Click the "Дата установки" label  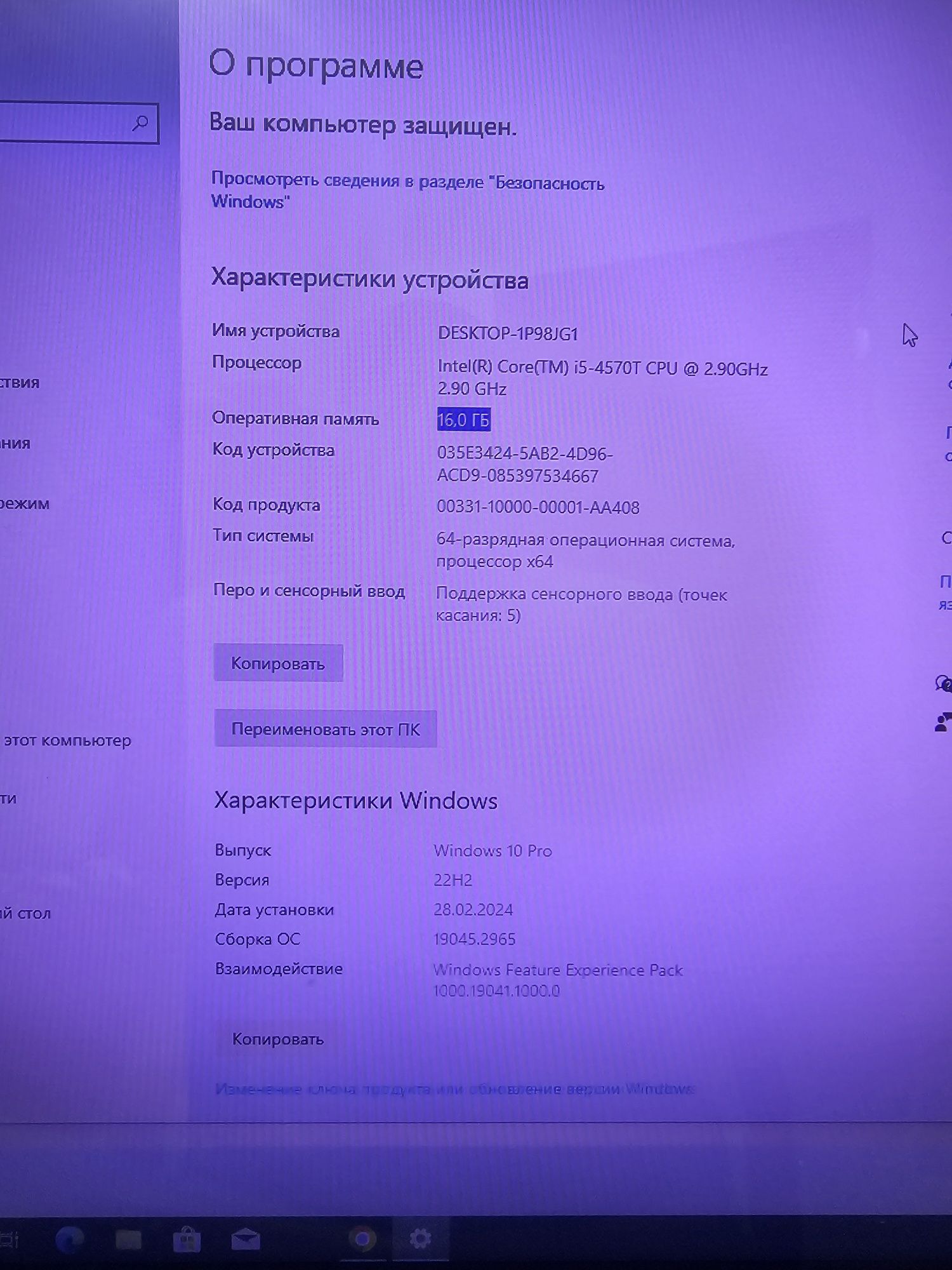tap(274, 910)
